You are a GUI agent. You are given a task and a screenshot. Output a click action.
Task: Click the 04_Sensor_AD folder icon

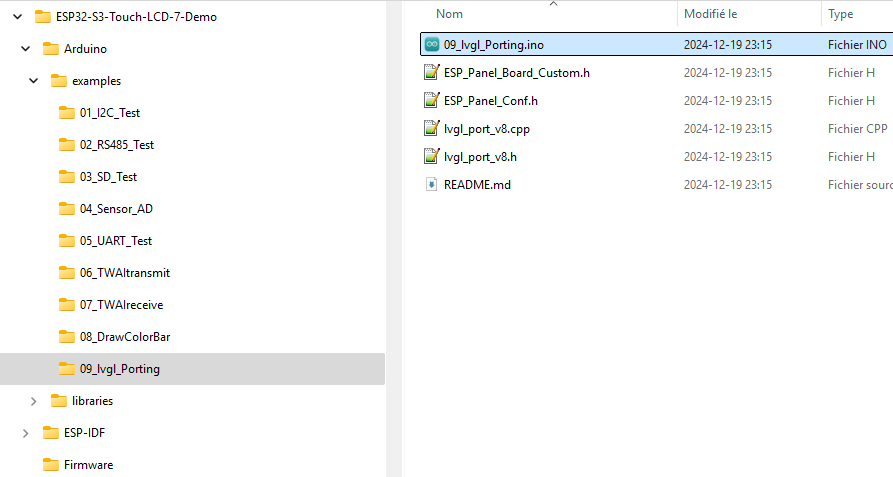pos(67,208)
